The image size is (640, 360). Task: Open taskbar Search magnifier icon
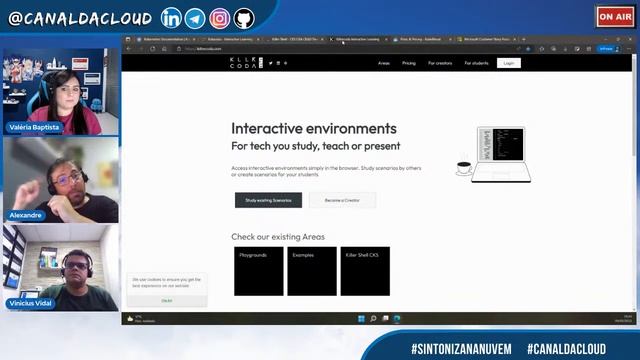pyautogui.click(x=373, y=318)
